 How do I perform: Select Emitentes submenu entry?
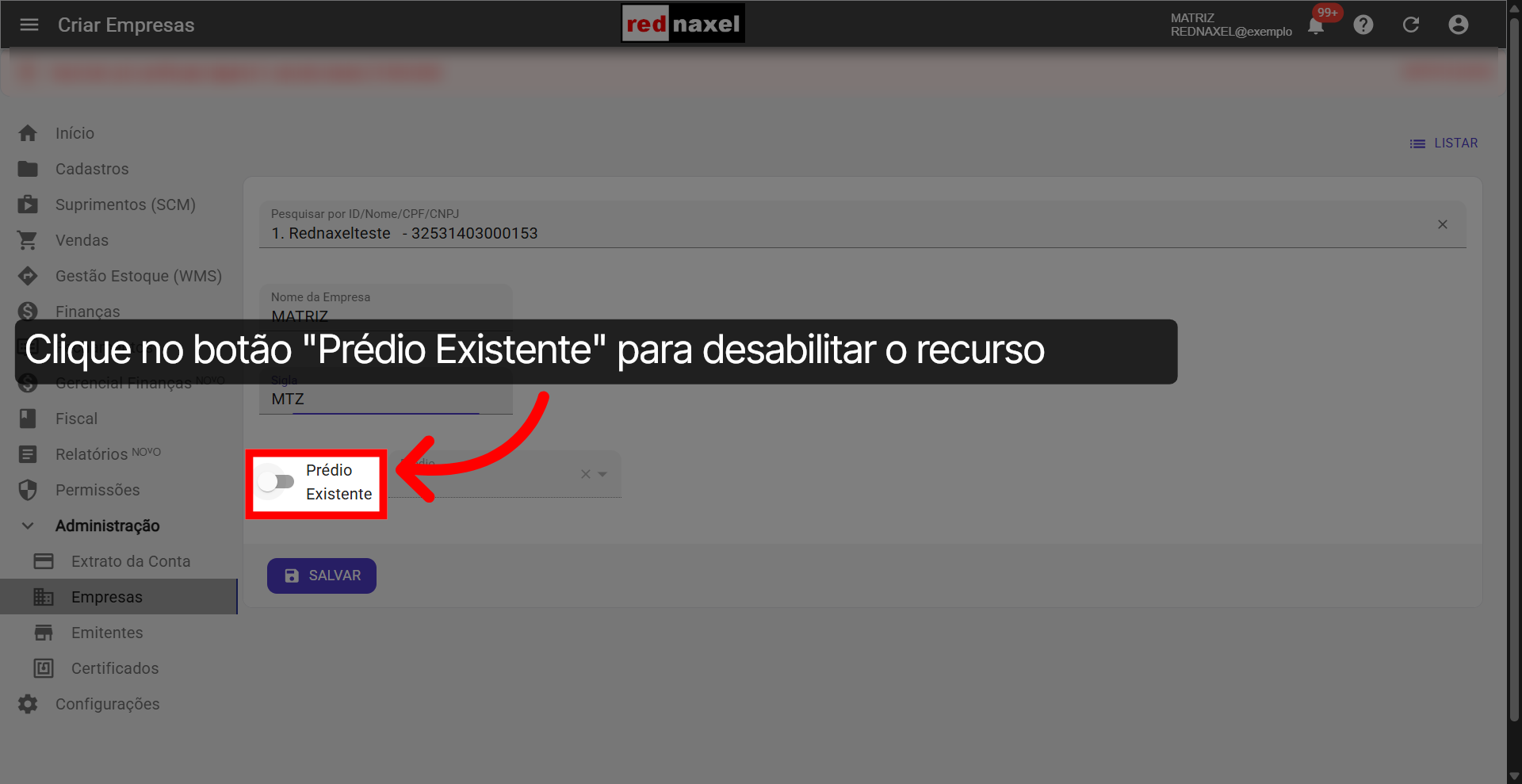click(x=107, y=633)
